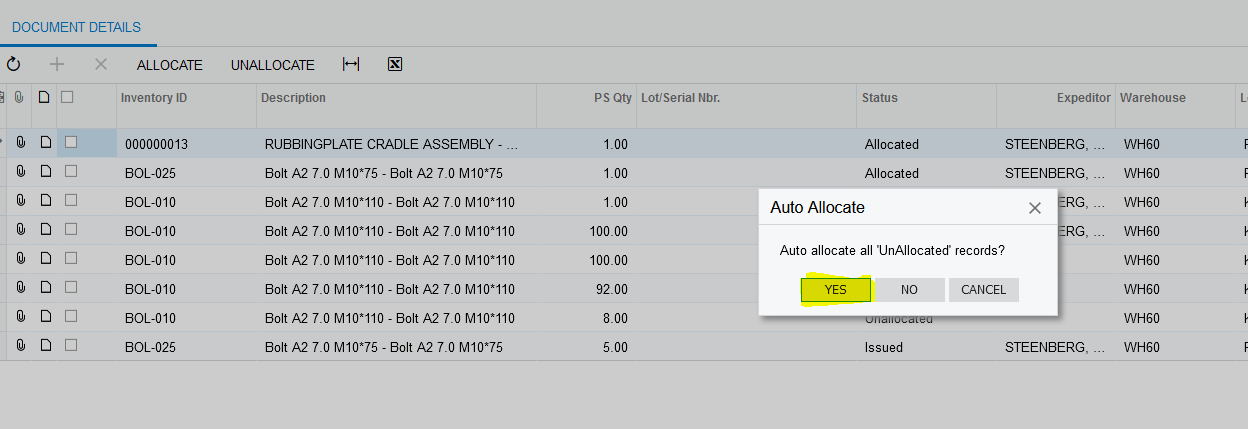This screenshot has height=429, width=1248.
Task: Confirm auto allocation with Yes button
Action: (x=836, y=290)
